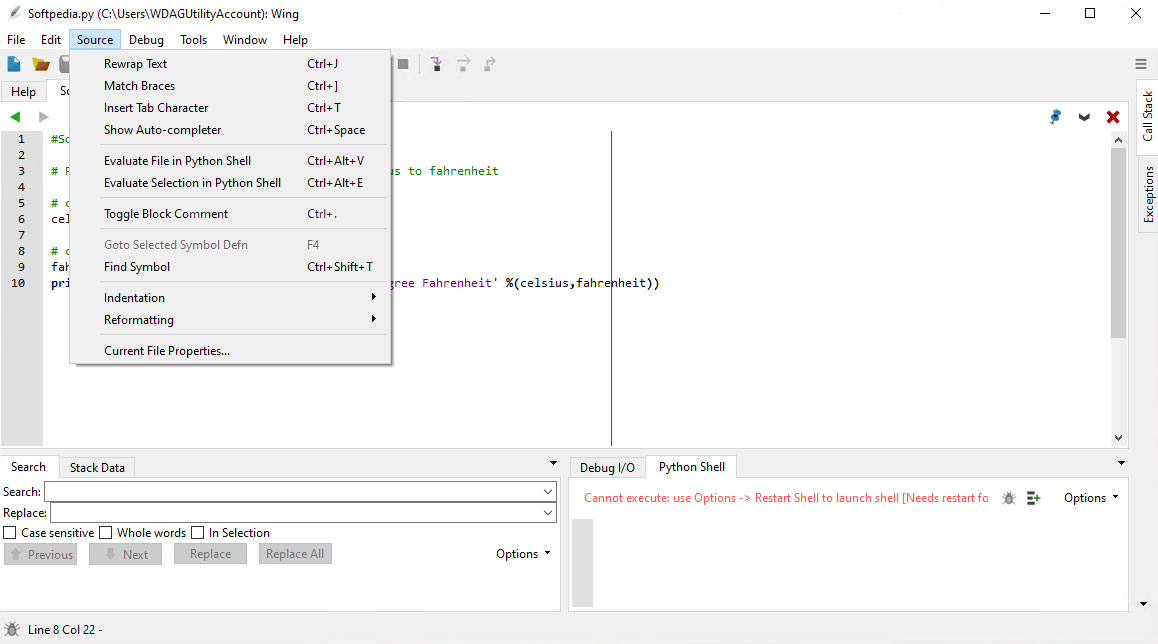Click the Next search button
Viewport: 1158px width, 644px height.
(126, 554)
